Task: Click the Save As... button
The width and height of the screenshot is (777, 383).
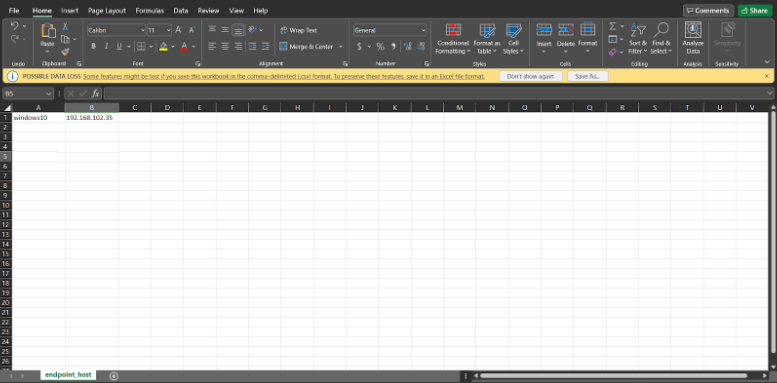Action: (588, 76)
